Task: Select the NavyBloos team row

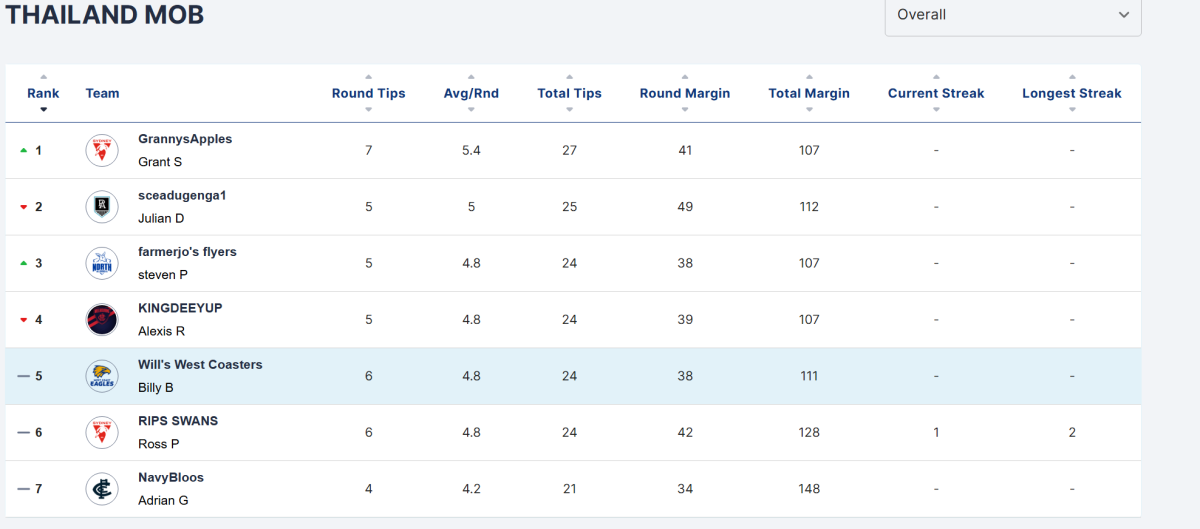Action: 573,489
